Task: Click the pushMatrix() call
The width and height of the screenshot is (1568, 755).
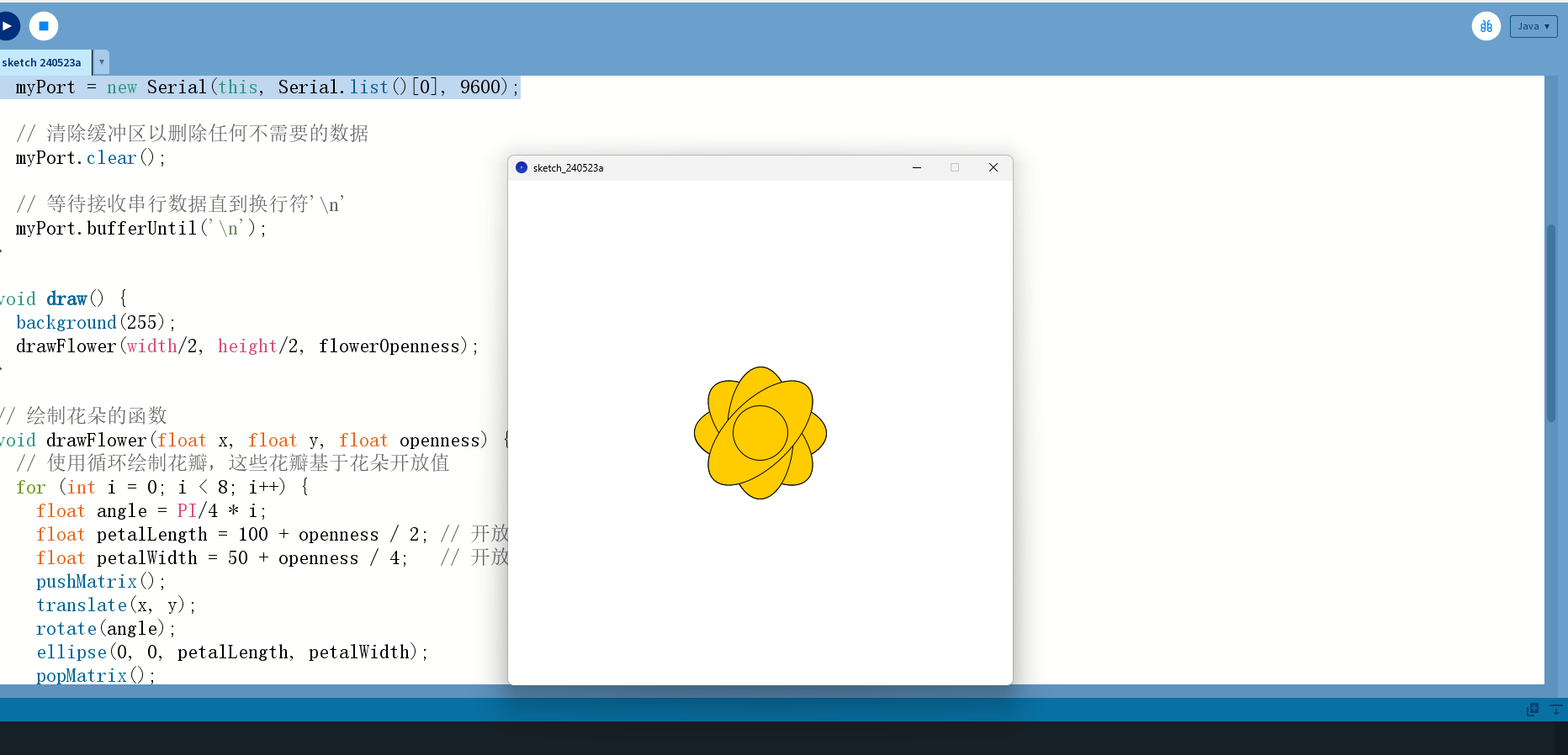Action: 101,582
